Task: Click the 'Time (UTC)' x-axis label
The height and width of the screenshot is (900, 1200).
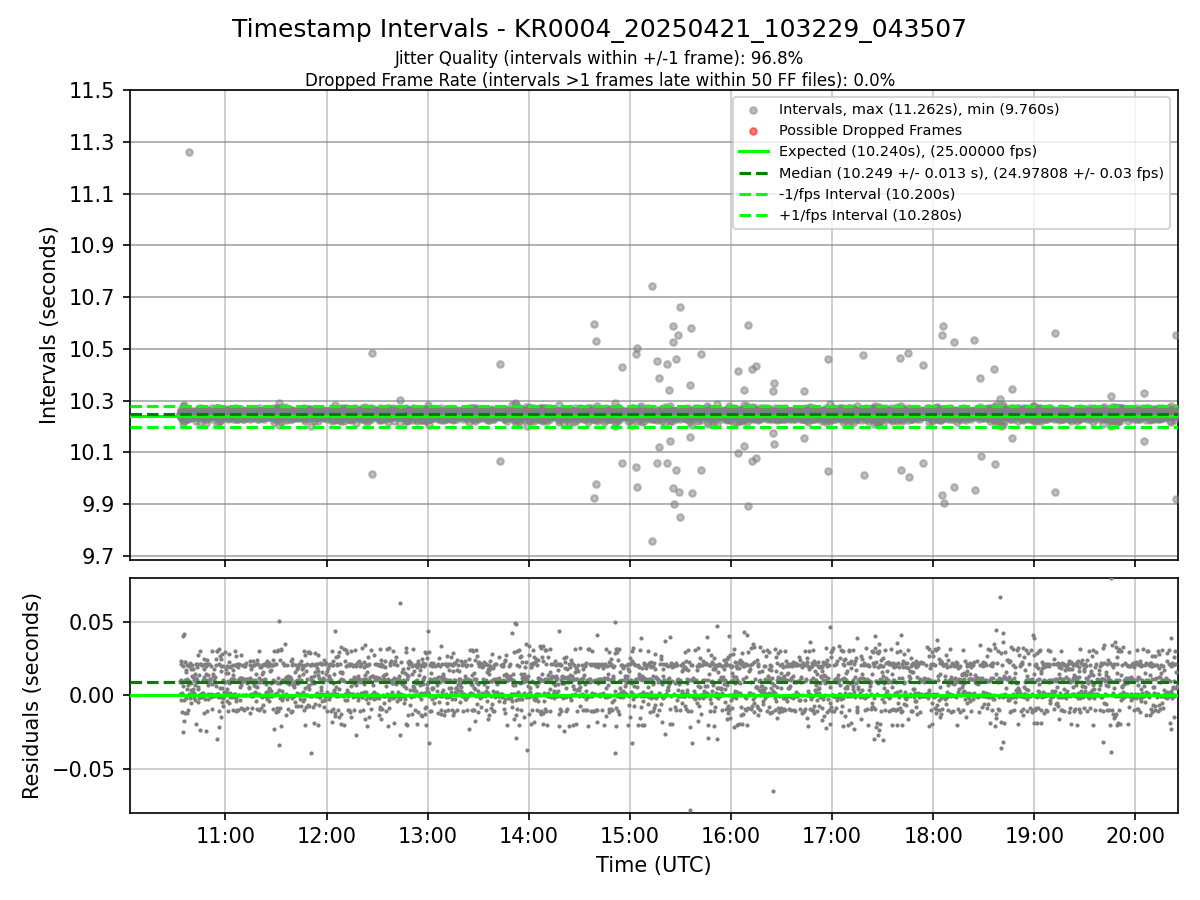Action: (653, 865)
